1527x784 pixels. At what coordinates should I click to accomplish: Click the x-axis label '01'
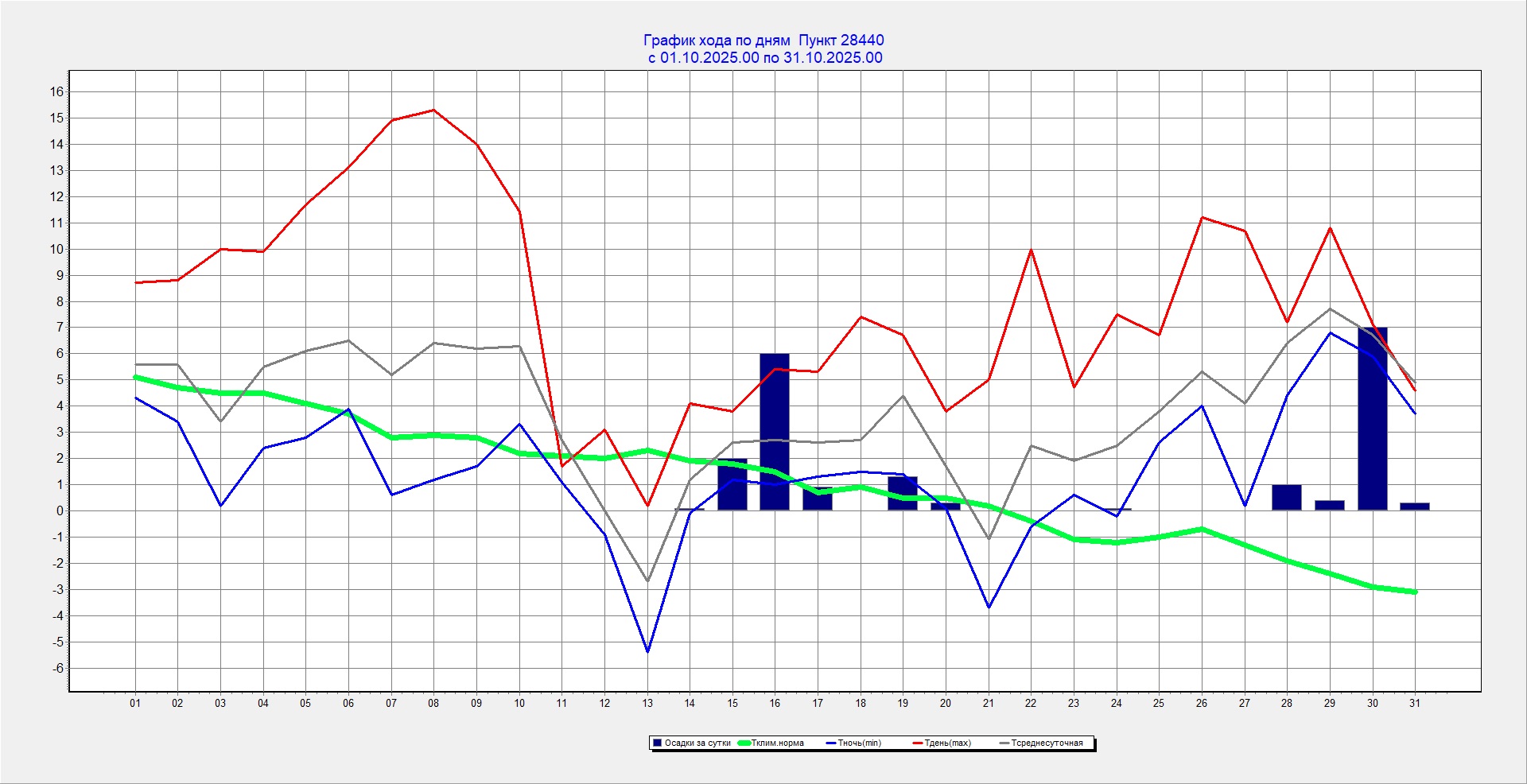click(135, 703)
